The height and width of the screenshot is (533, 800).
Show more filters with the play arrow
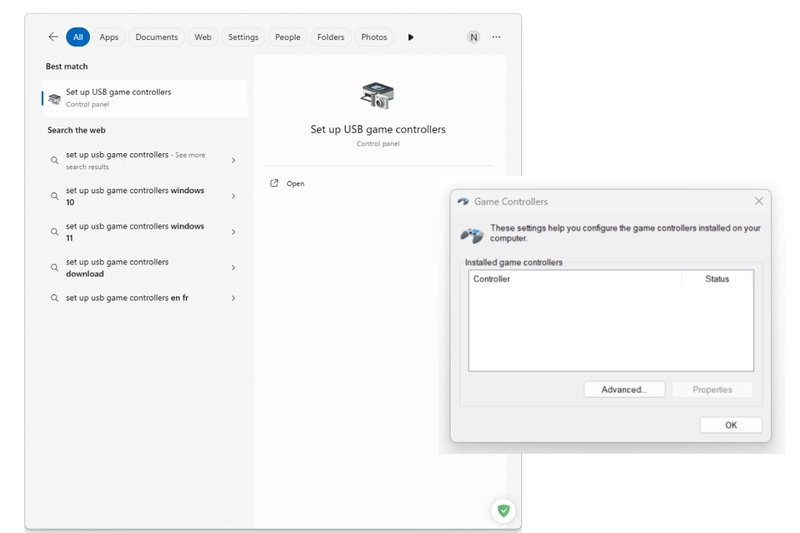pyautogui.click(x=411, y=37)
